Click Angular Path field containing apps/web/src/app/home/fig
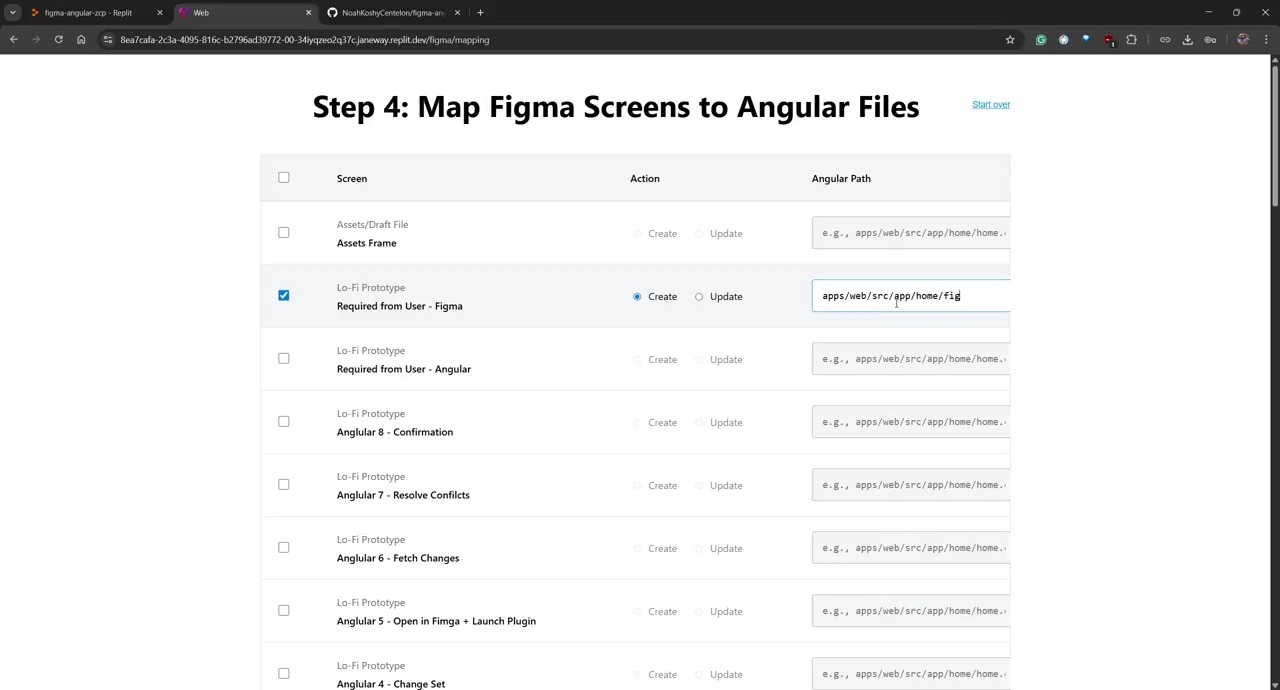Screen dimensions: 1280x690 [x=911, y=296]
